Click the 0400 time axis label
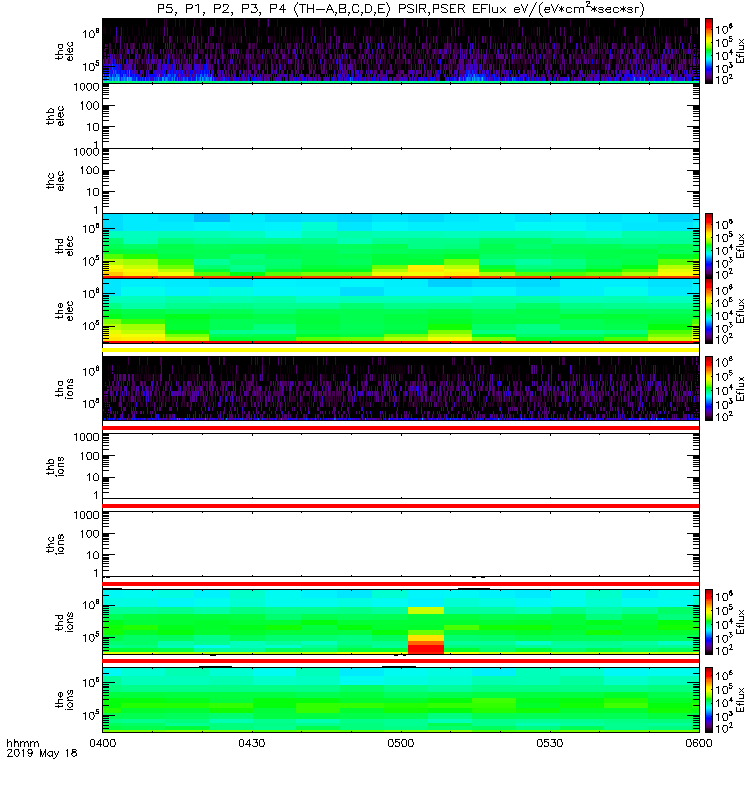The image size is (750, 800). [103, 743]
